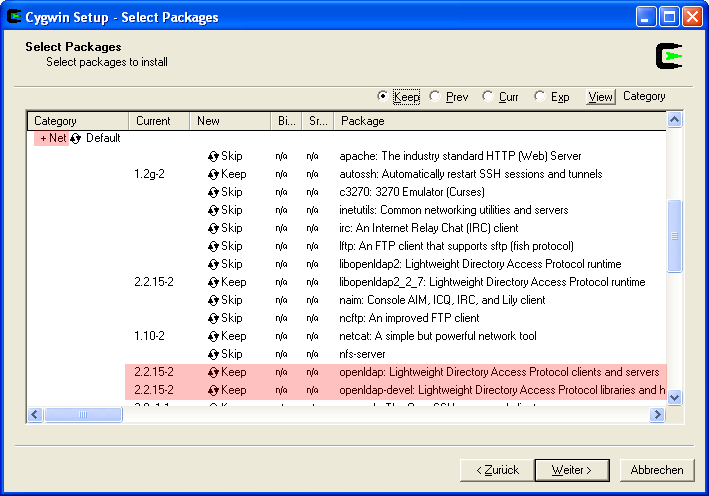Click the horizontal scrollbar thumb
Viewport: 709px width, 496px height.
[83, 415]
